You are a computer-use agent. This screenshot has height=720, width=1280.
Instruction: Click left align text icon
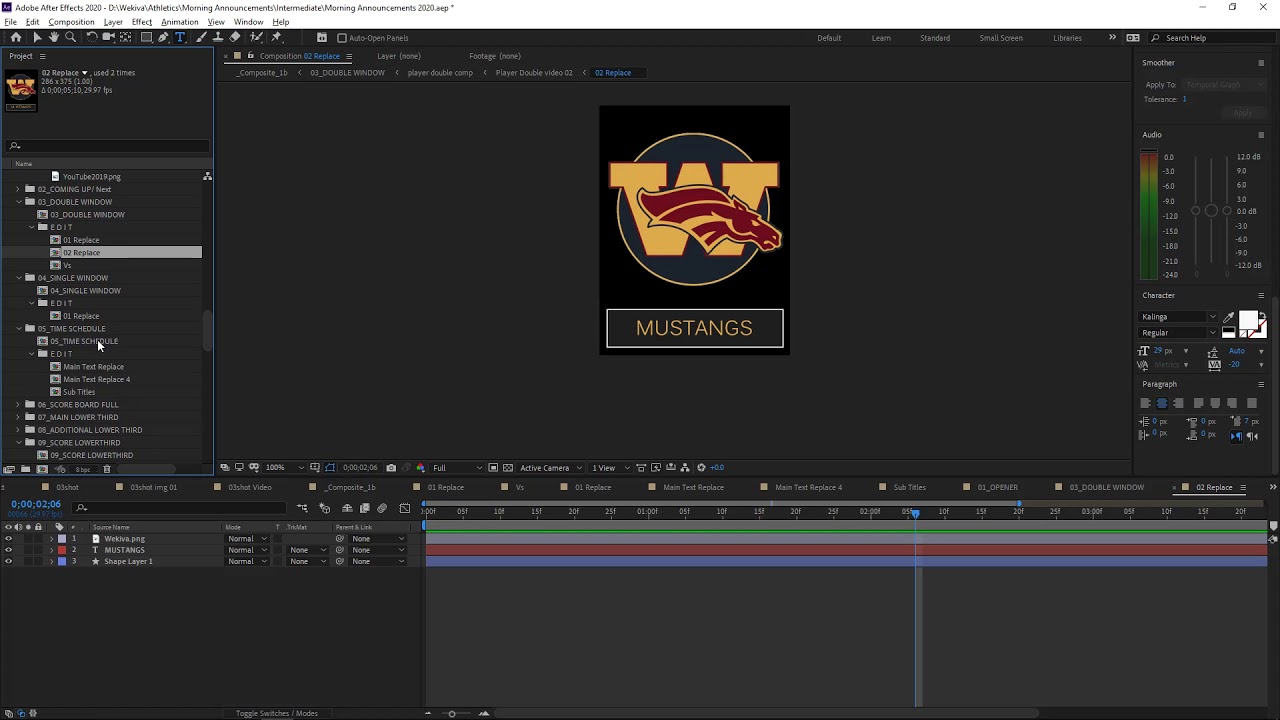tap(1145, 403)
